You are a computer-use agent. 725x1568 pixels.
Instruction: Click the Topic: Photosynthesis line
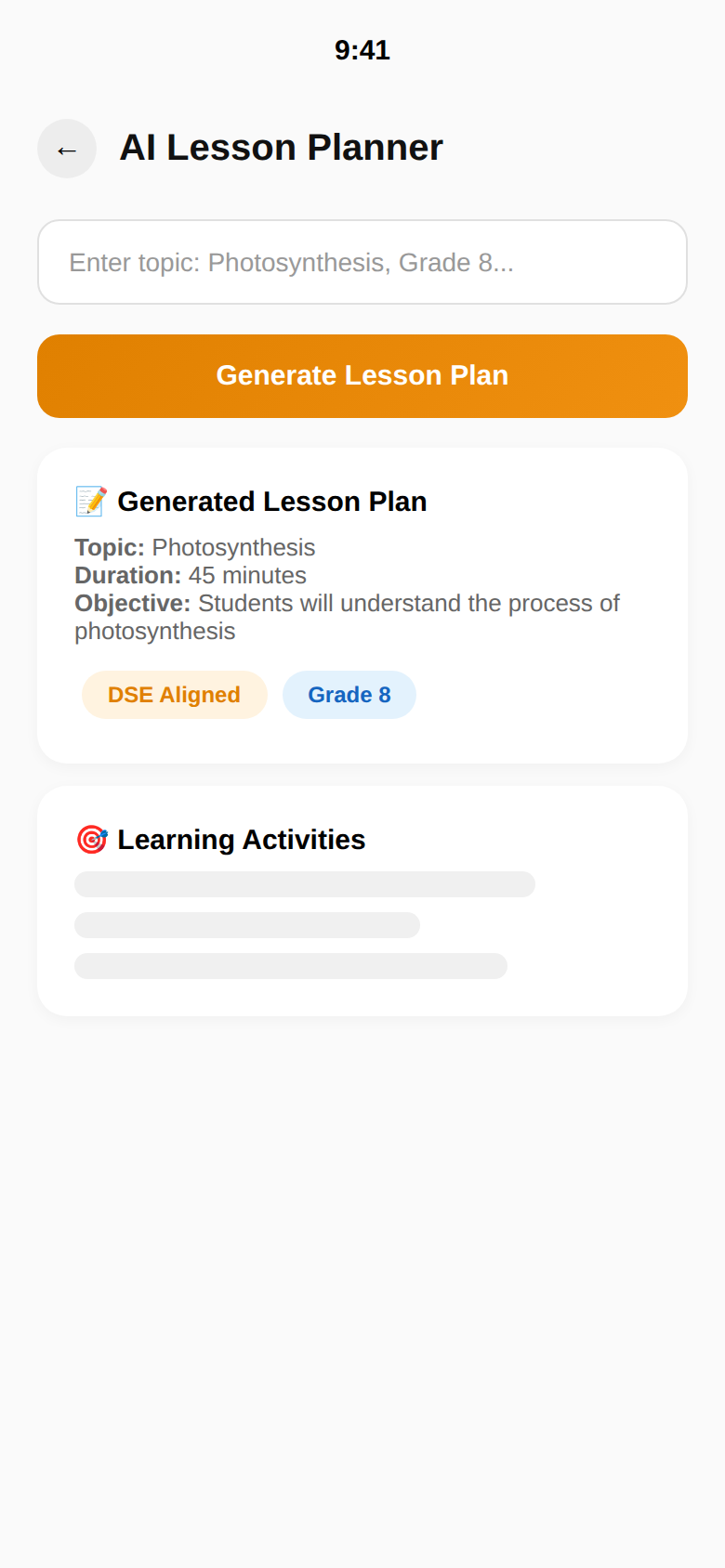195,547
